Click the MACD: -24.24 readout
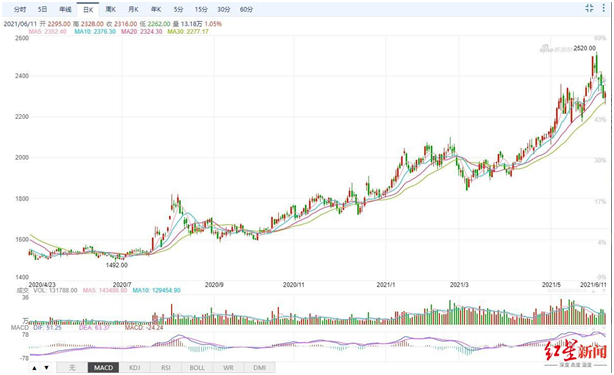 tap(144, 327)
